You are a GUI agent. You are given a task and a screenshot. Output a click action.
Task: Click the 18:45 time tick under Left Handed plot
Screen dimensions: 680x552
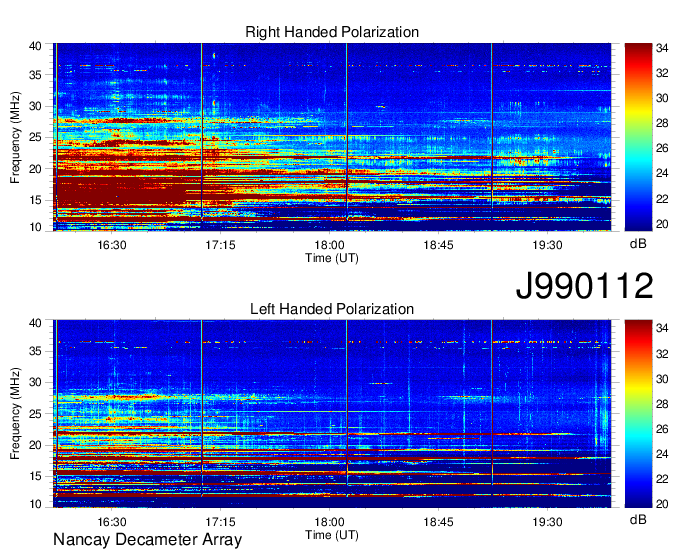coord(438,522)
